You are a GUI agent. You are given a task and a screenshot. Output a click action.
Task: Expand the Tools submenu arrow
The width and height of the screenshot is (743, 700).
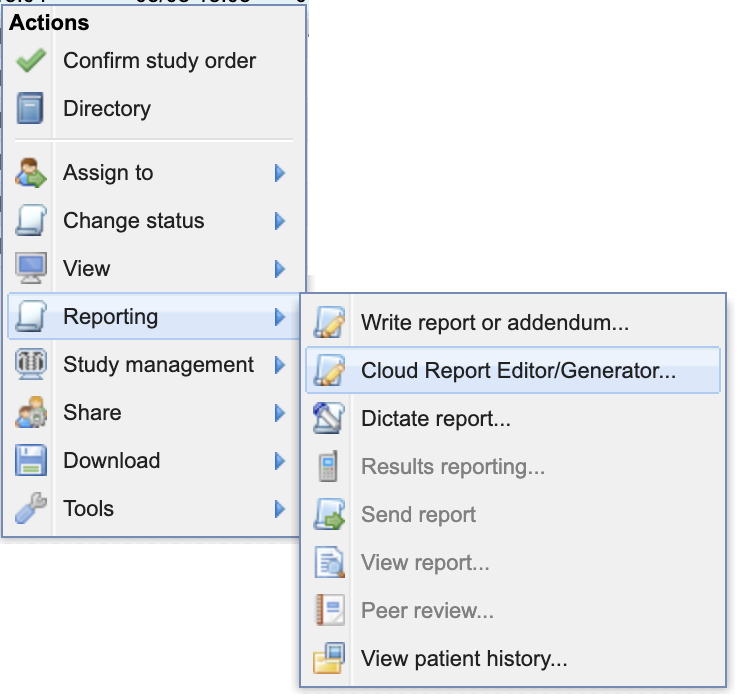(280, 509)
